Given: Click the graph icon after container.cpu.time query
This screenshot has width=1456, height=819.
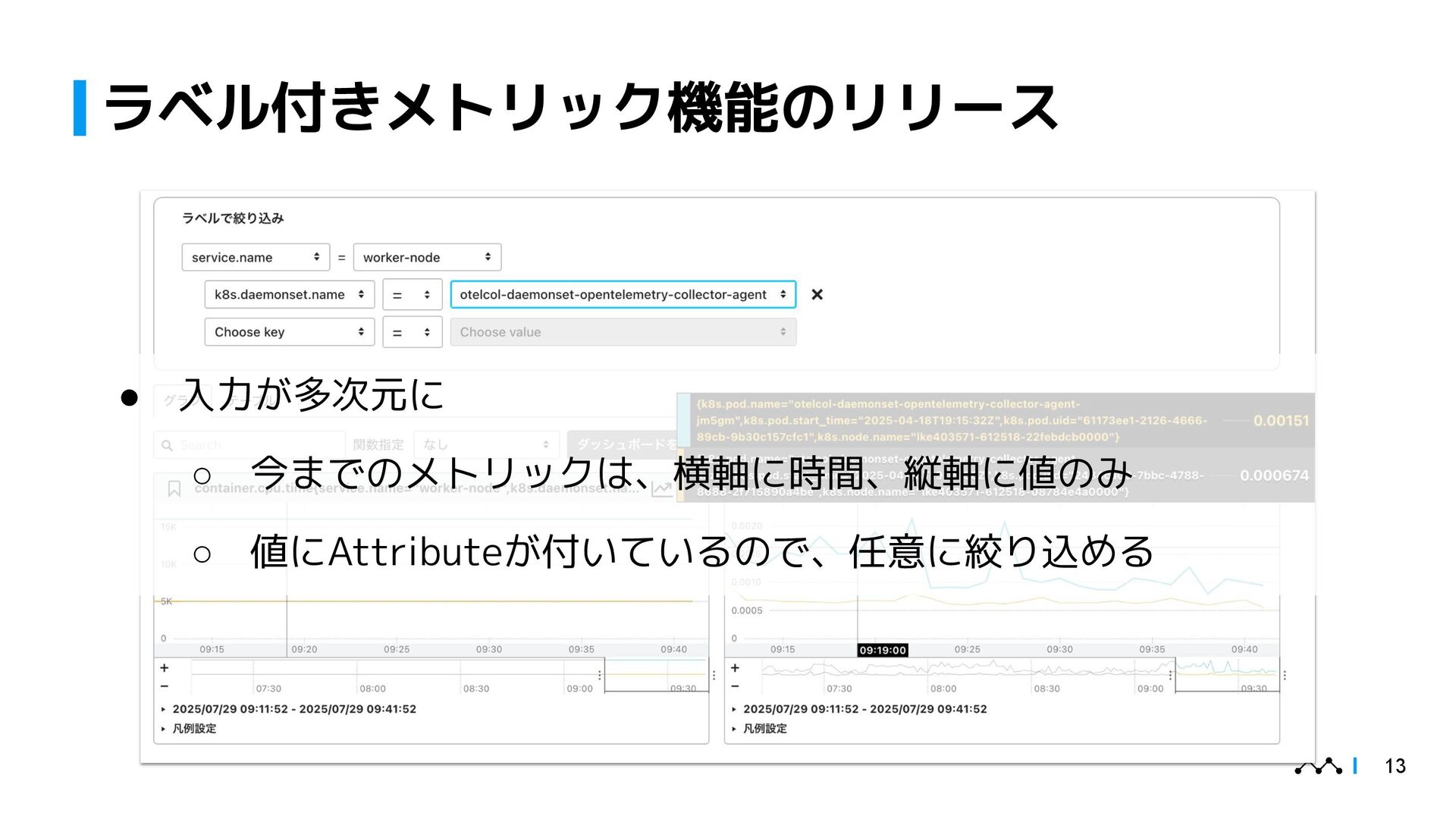Looking at the screenshot, I should click(x=662, y=489).
